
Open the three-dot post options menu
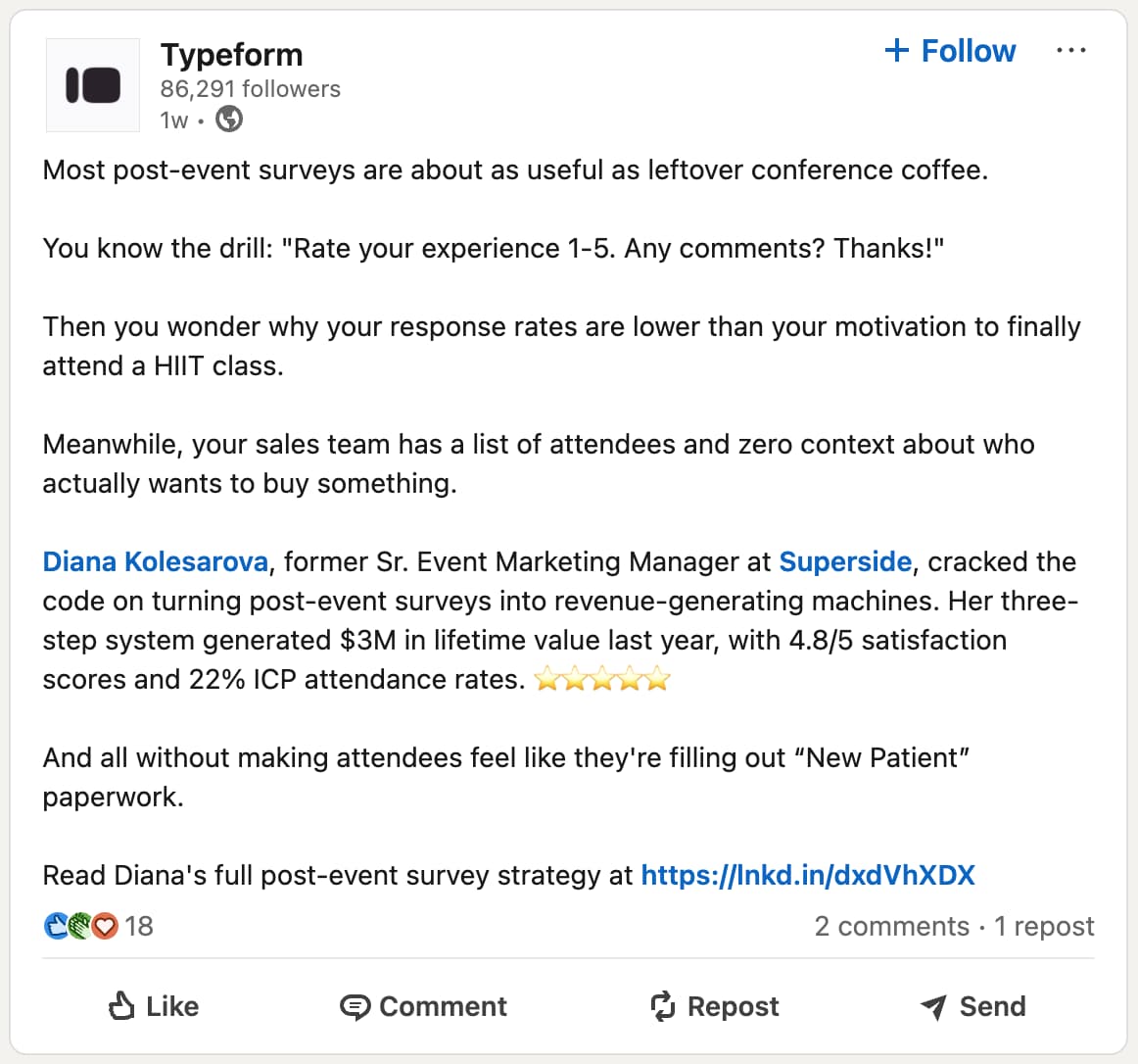pyautogui.click(x=1070, y=51)
